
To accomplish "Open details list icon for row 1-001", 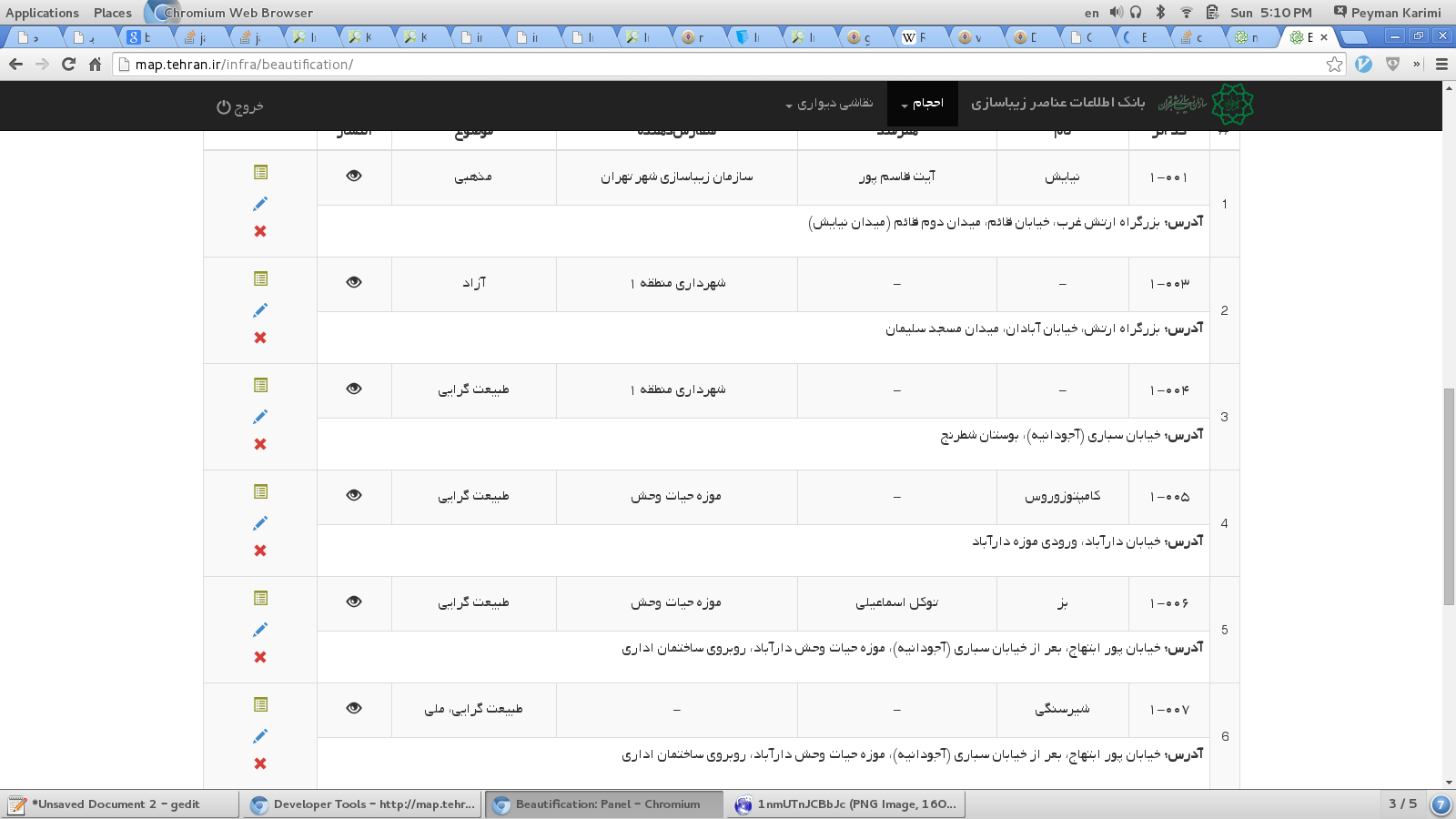I will 260,172.
